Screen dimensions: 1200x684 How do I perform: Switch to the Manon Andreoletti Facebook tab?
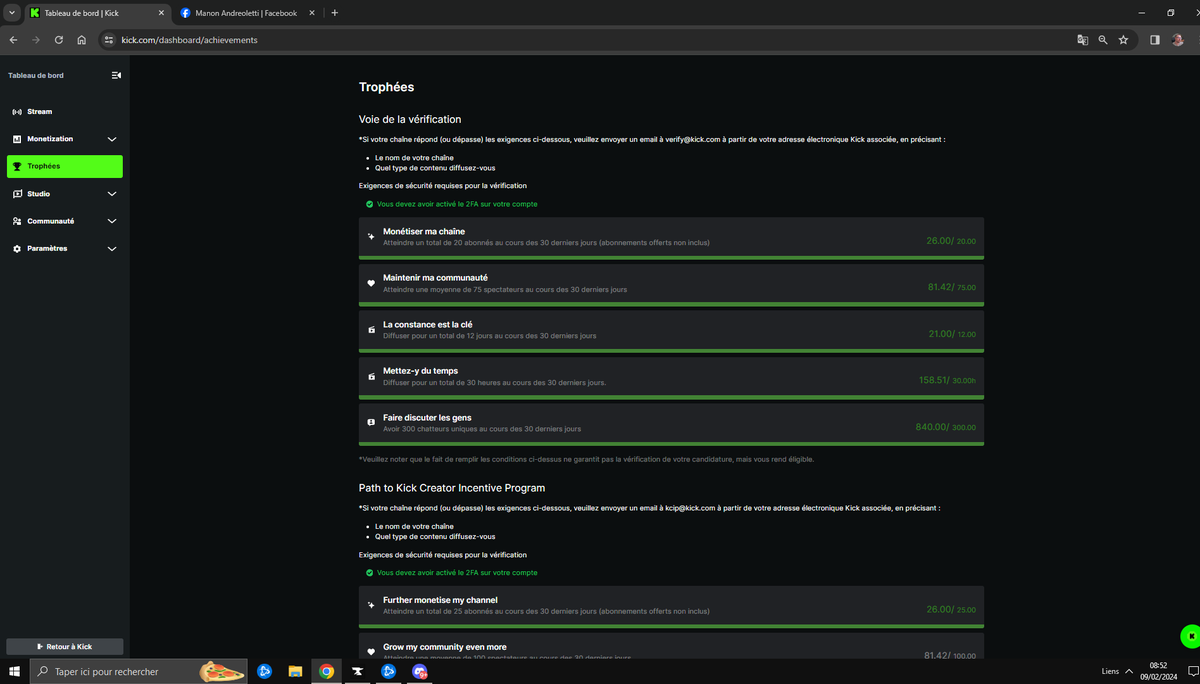click(245, 13)
